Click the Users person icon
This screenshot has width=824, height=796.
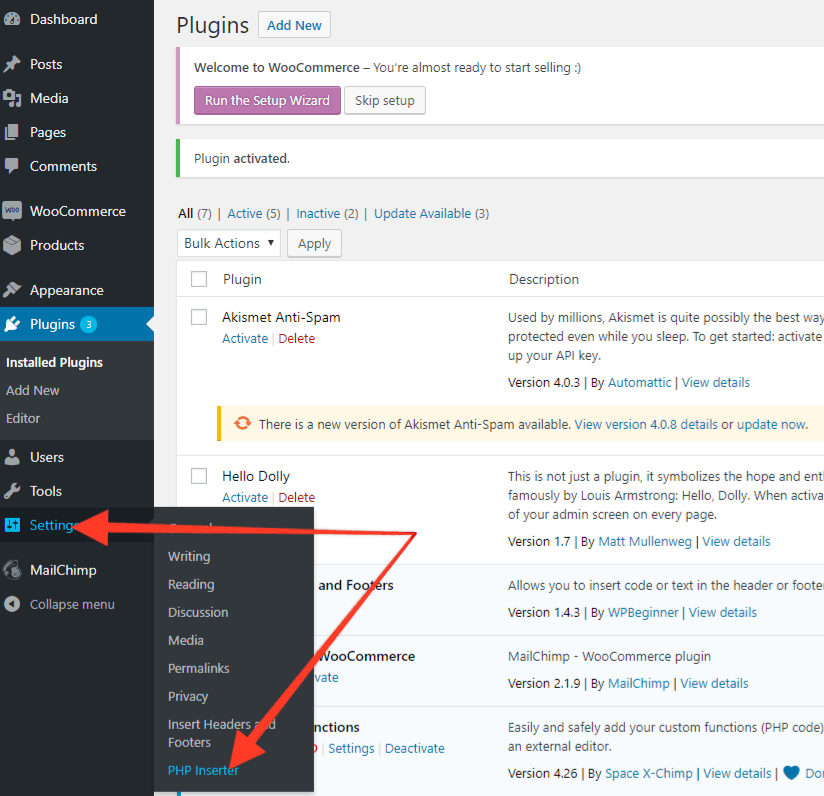pyautogui.click(x=12, y=457)
